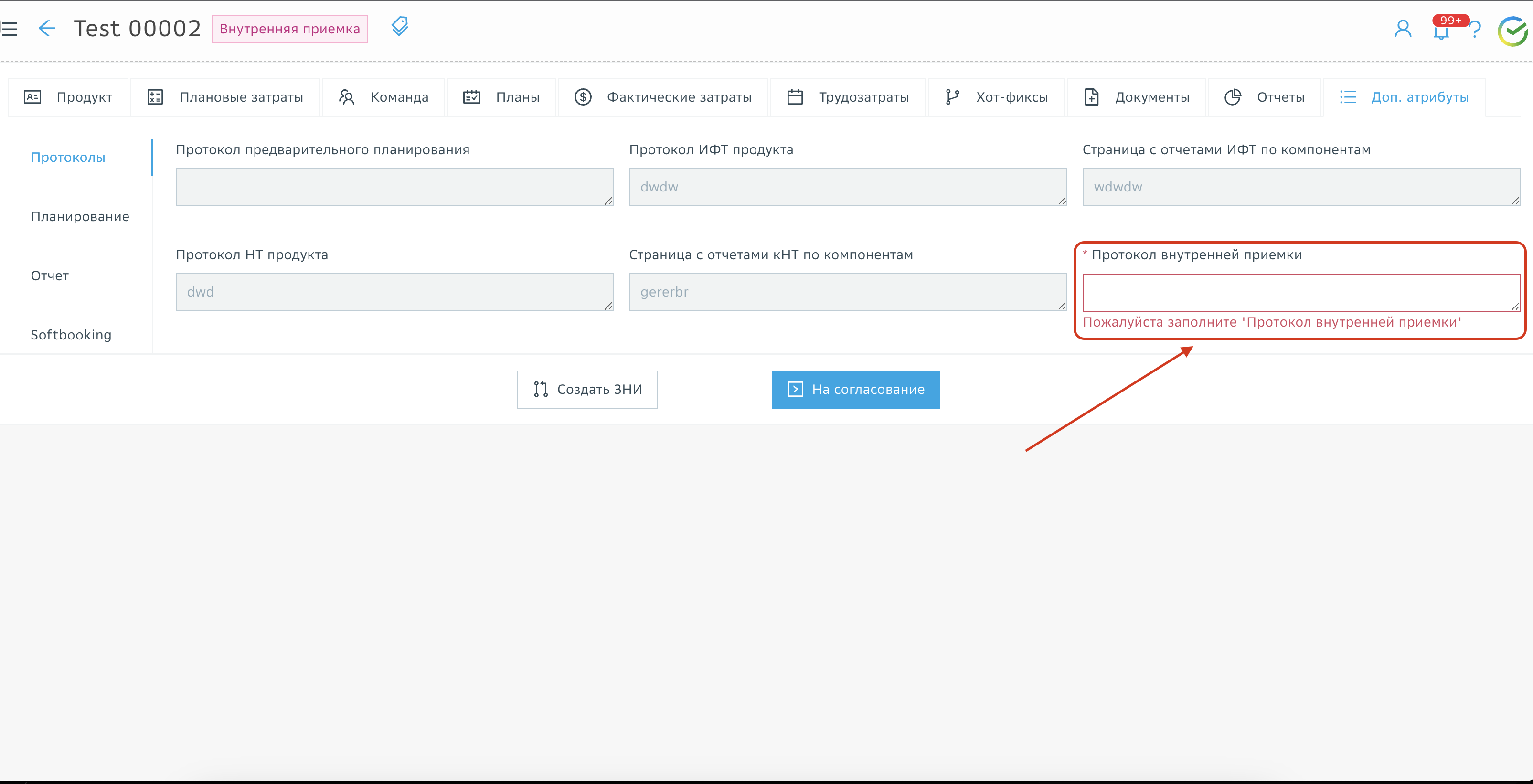Open the user profile icon
This screenshot has height=784, width=1533.
coord(1403,29)
